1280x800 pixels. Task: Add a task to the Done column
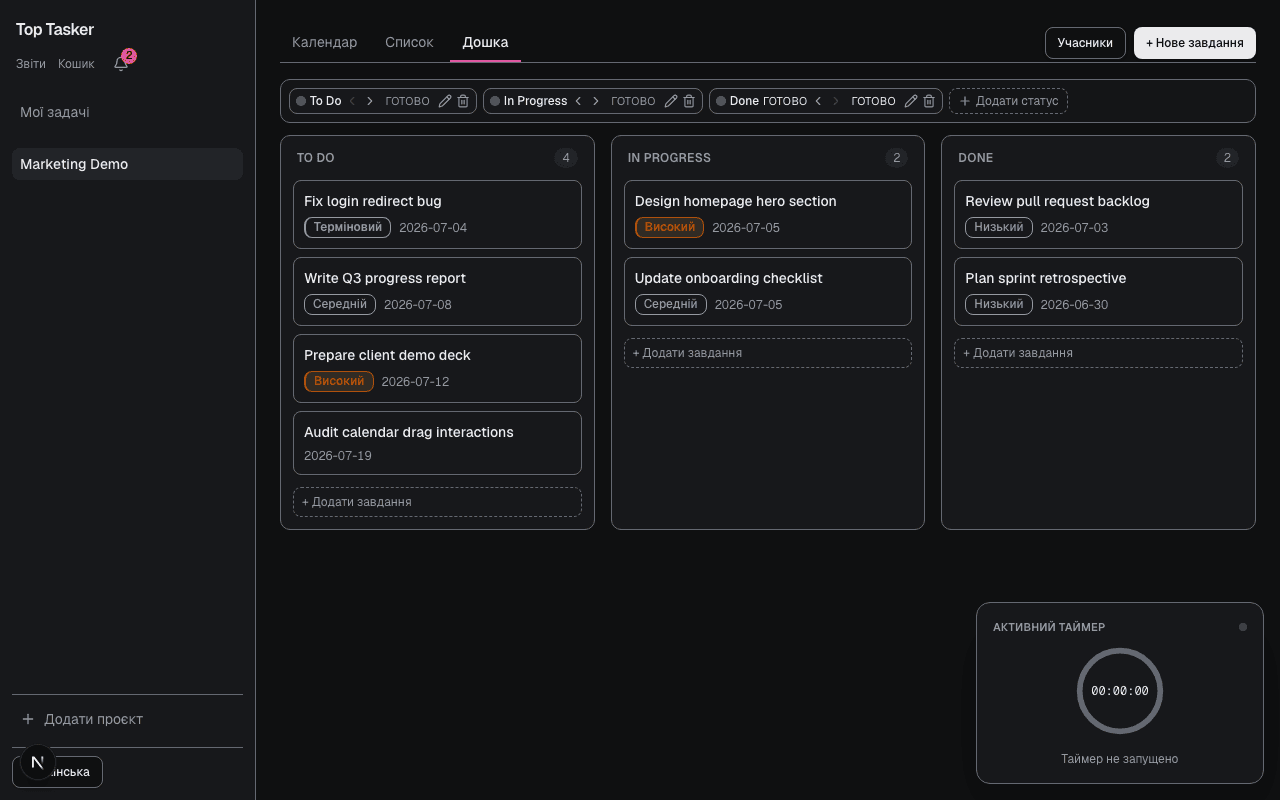1098,353
